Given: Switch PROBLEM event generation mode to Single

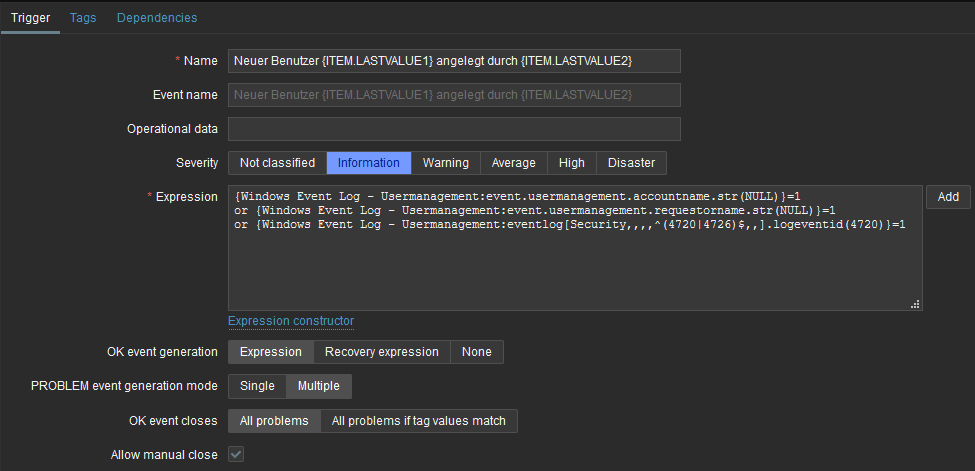Looking at the screenshot, I should tap(257, 386).
